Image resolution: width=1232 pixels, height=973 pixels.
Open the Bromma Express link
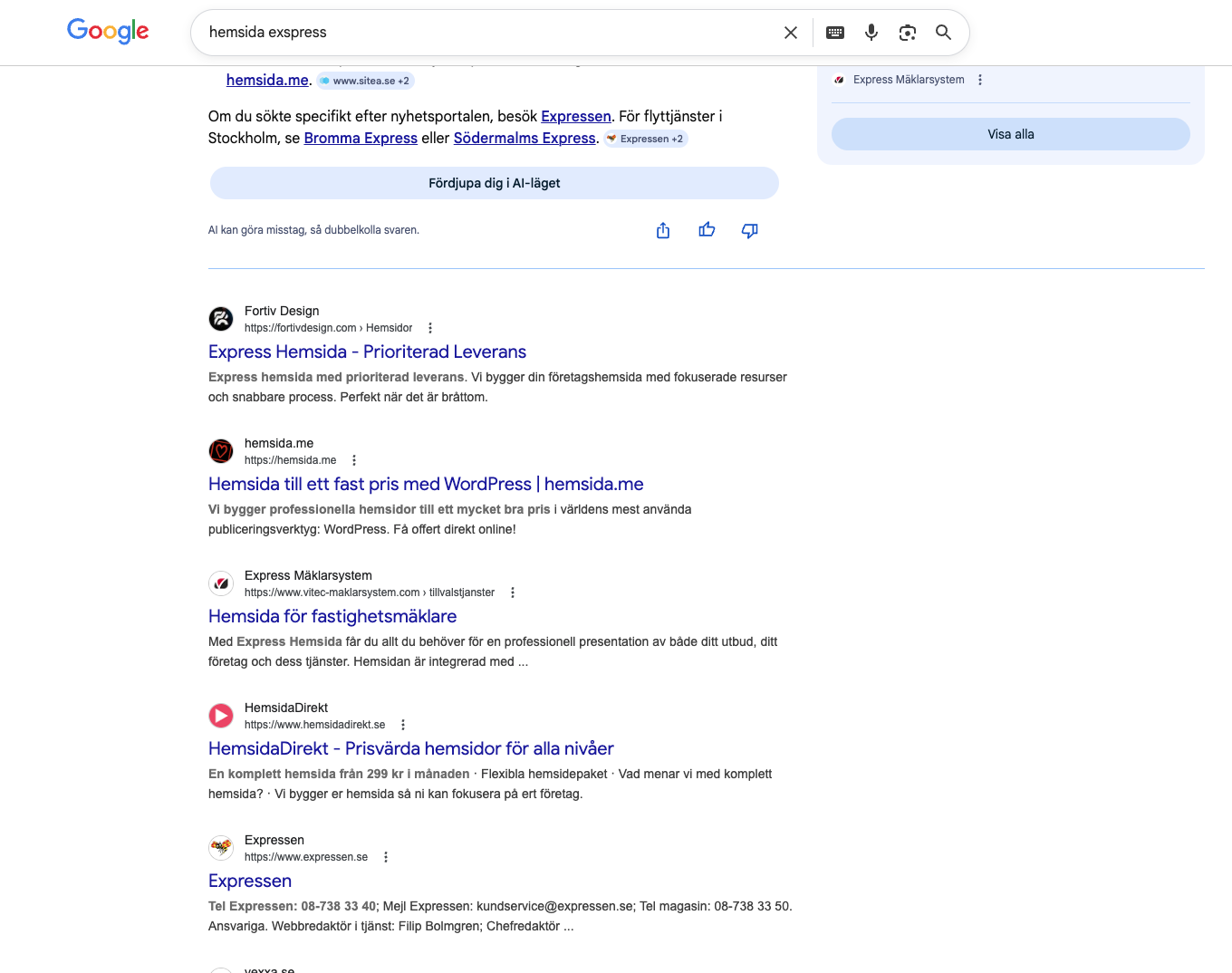pos(361,138)
